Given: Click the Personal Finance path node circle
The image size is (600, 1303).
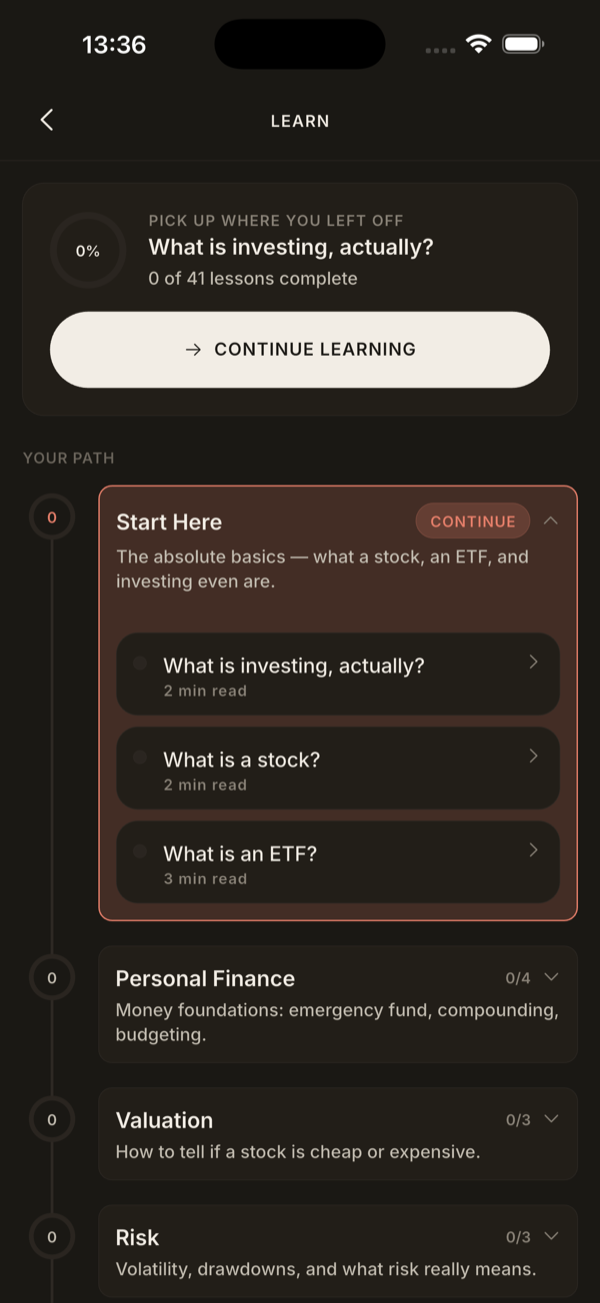Looking at the screenshot, I should pyautogui.click(x=52, y=977).
